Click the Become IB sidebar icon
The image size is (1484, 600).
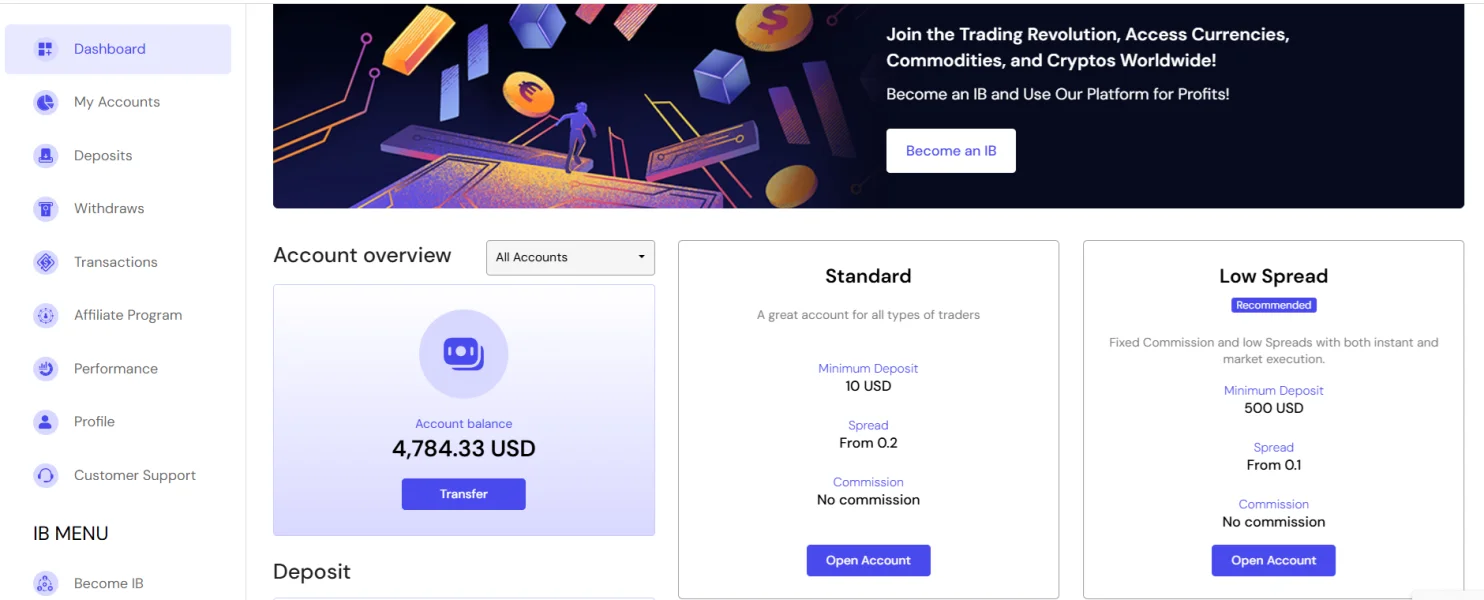coord(45,583)
